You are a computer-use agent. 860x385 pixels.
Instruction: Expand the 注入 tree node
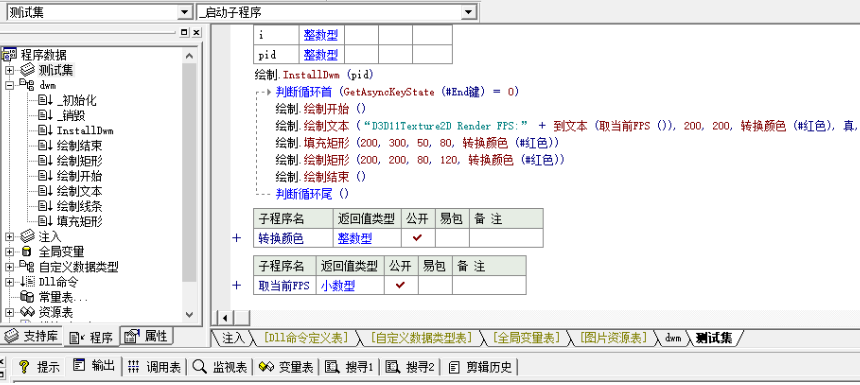[9, 237]
